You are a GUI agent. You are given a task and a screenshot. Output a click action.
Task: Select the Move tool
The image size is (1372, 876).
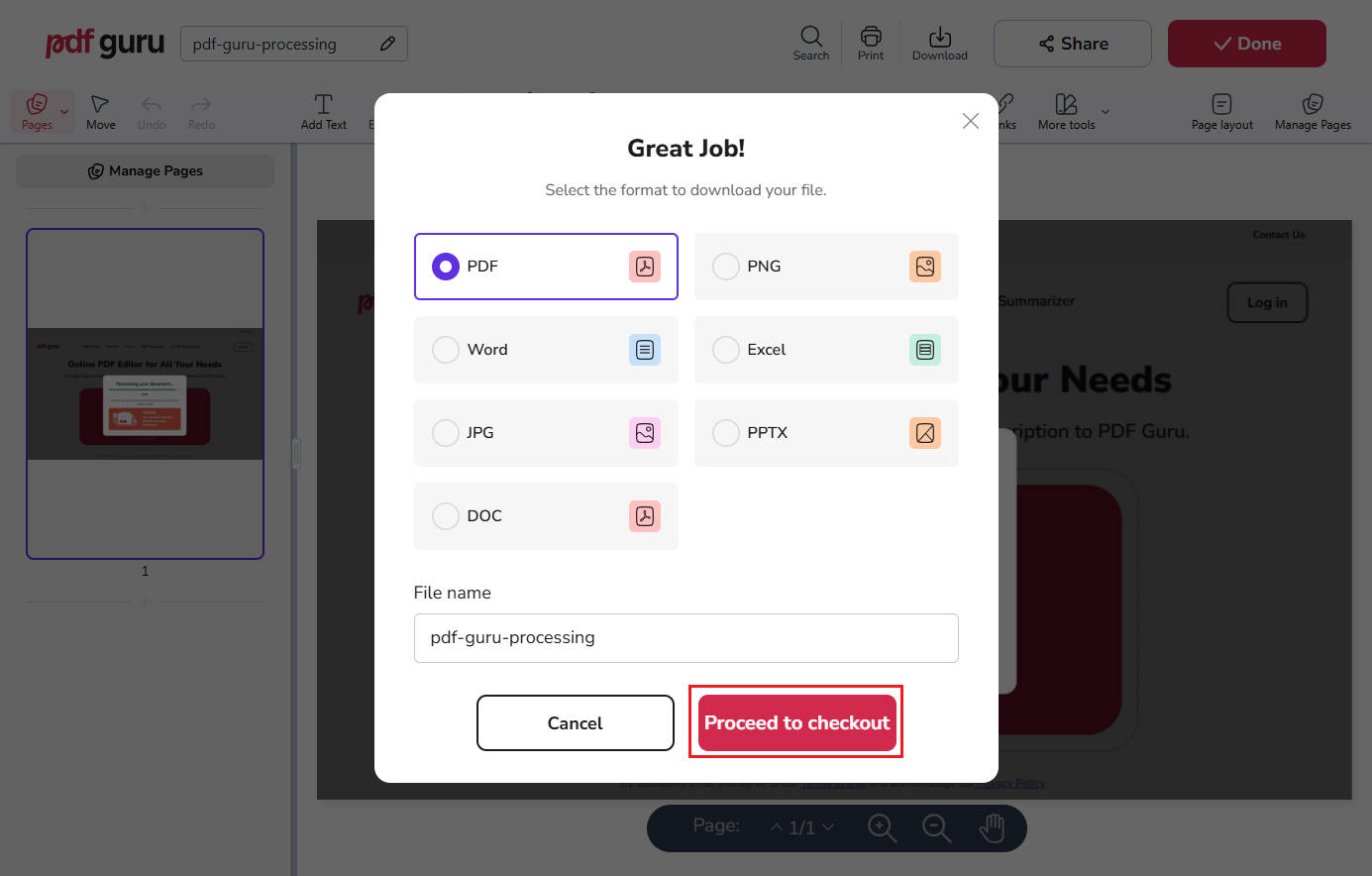(x=101, y=111)
